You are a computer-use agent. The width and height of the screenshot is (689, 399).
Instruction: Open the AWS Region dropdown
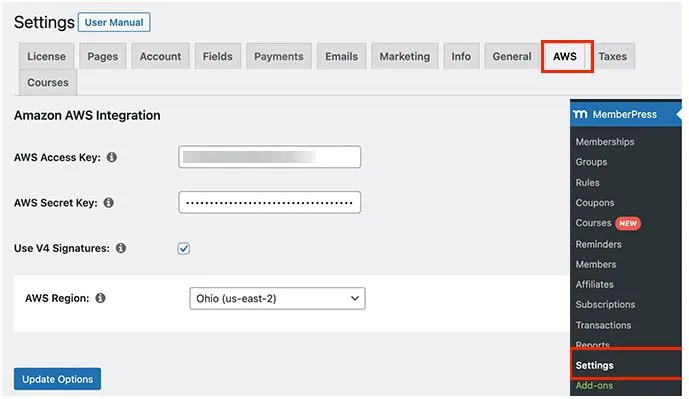(x=277, y=298)
